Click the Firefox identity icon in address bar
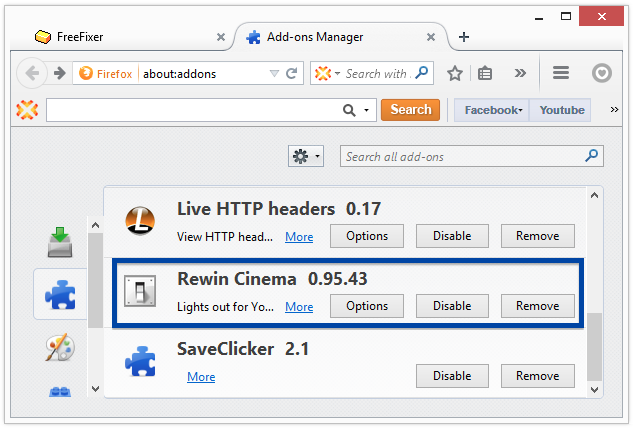Image resolution: width=633 pixels, height=428 pixels. (x=86, y=73)
